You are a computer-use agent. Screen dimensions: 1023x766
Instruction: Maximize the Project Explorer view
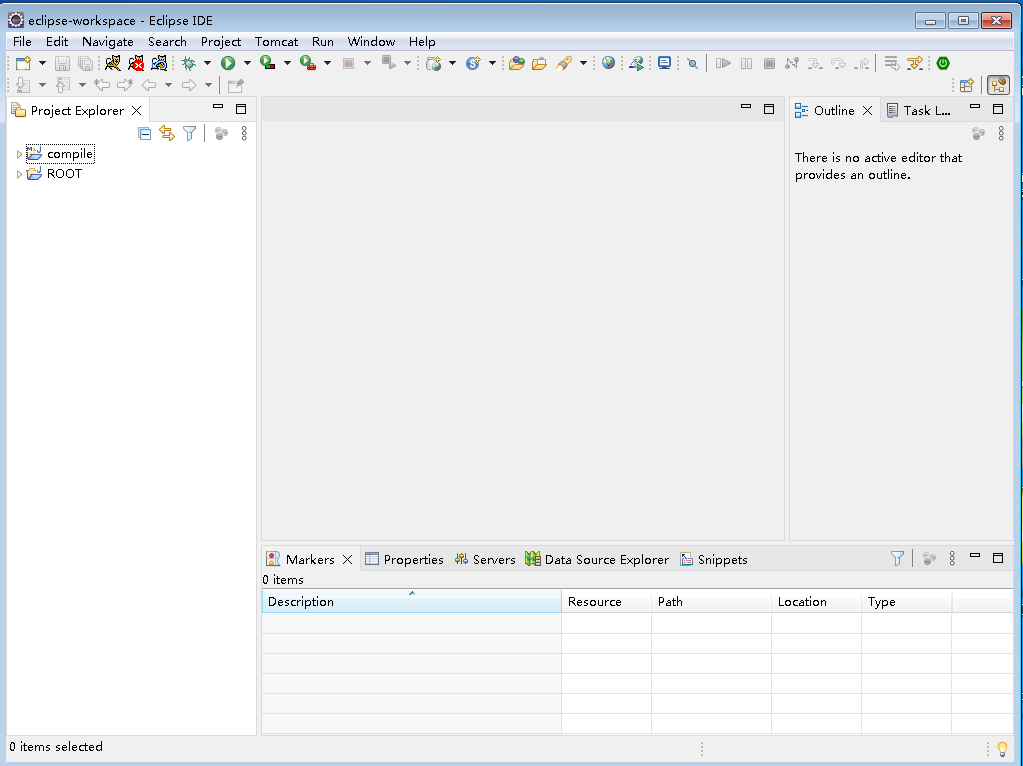point(241,109)
